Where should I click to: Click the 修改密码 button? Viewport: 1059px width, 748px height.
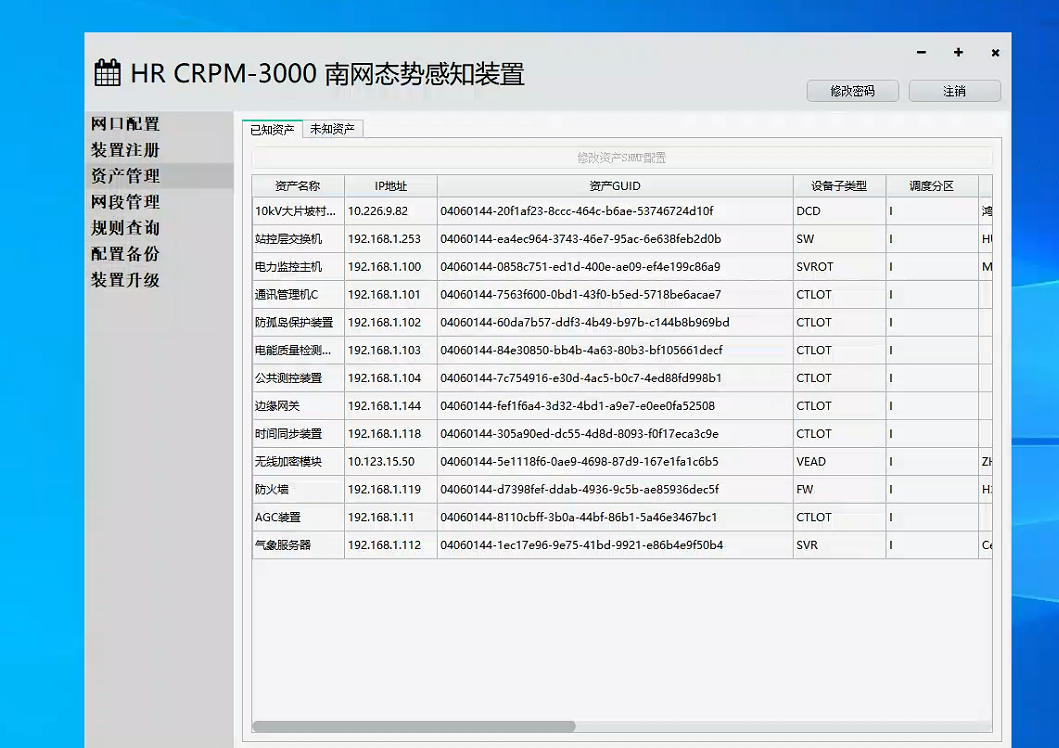tap(852, 91)
